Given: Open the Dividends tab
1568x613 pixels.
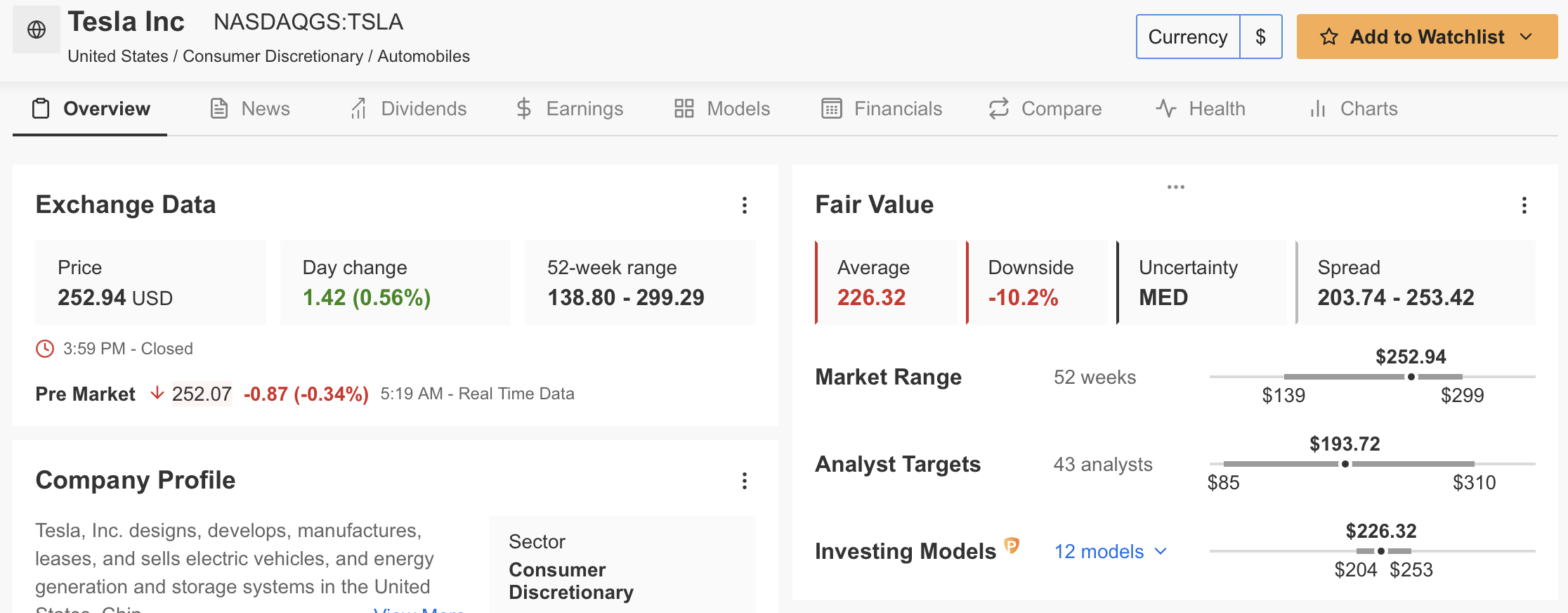Looking at the screenshot, I should point(408,109).
